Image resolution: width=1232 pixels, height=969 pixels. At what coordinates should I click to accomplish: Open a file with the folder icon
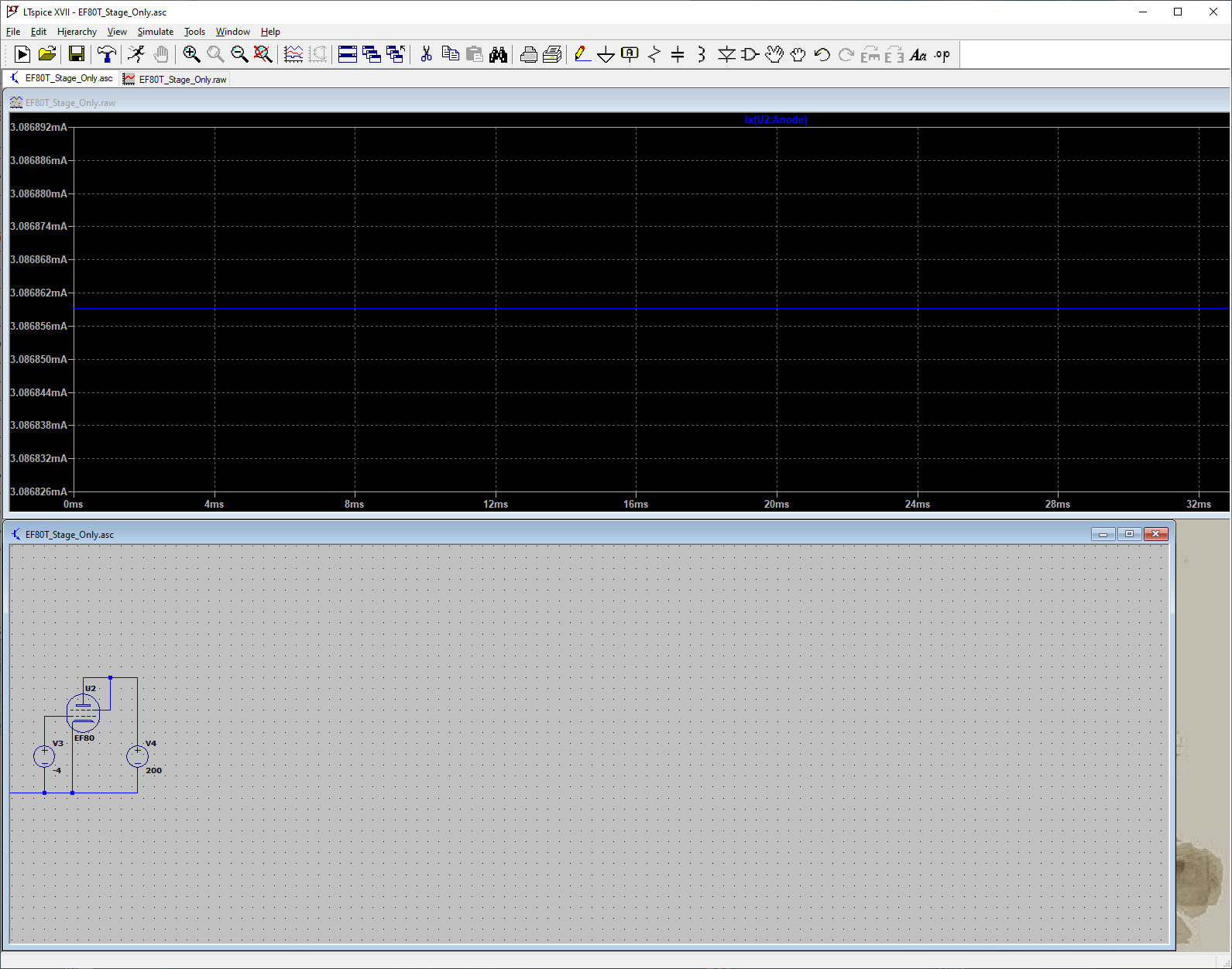(x=47, y=54)
